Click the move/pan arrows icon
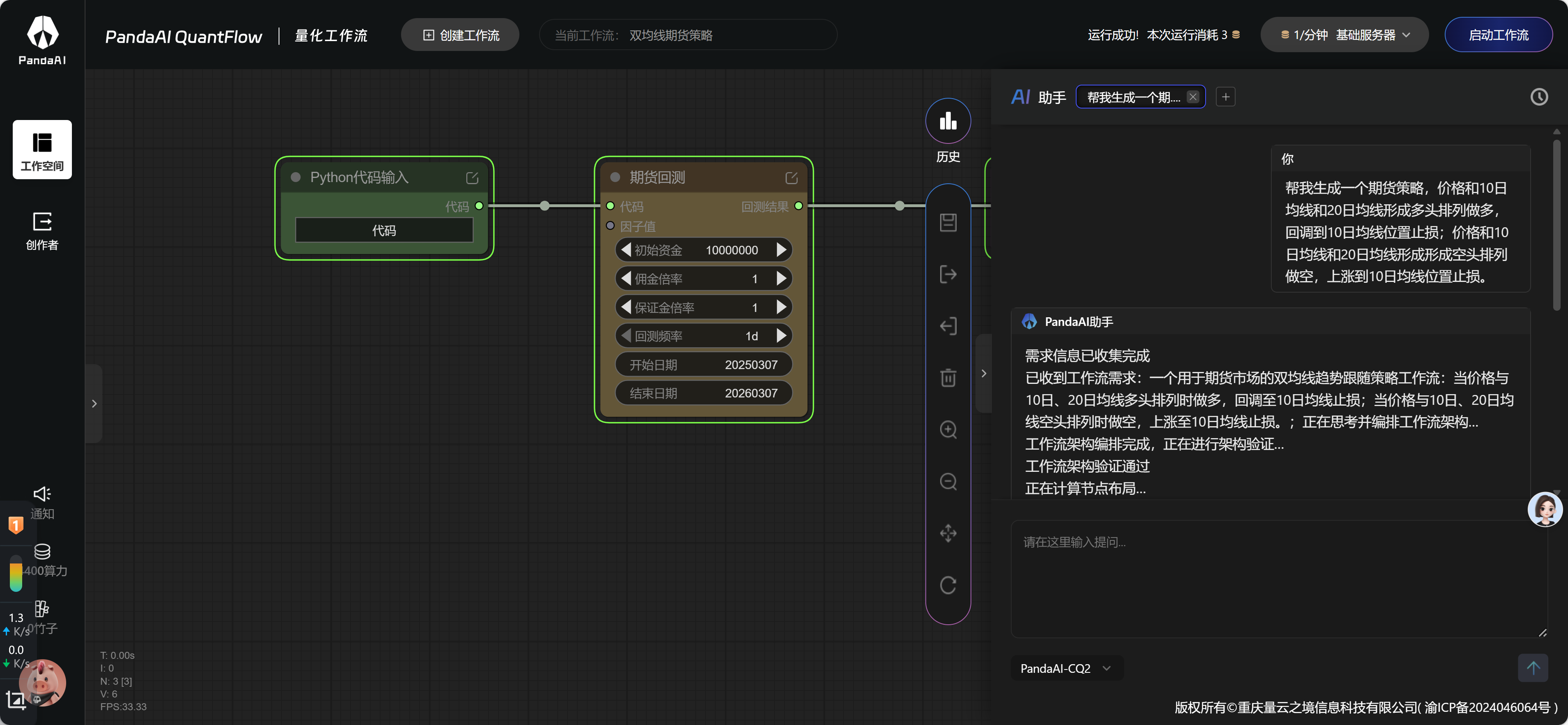This screenshot has width=1568, height=725. click(x=948, y=533)
